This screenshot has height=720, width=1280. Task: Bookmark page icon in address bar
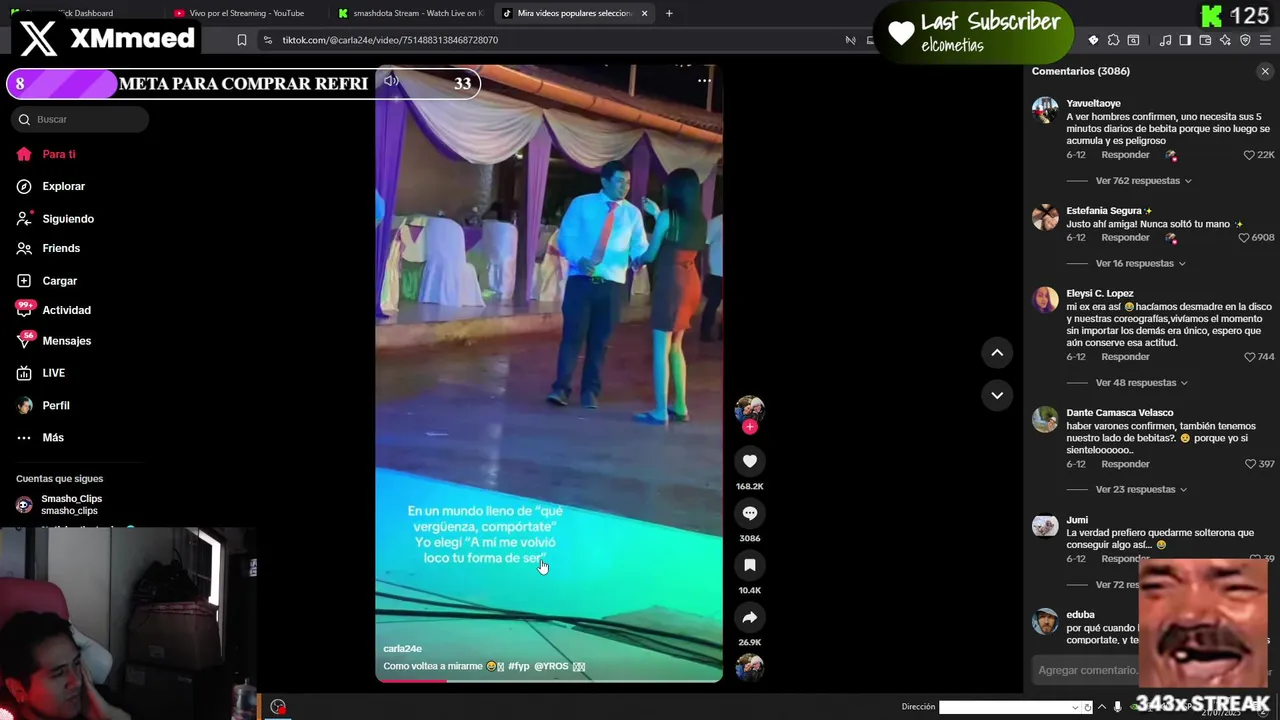(241, 40)
